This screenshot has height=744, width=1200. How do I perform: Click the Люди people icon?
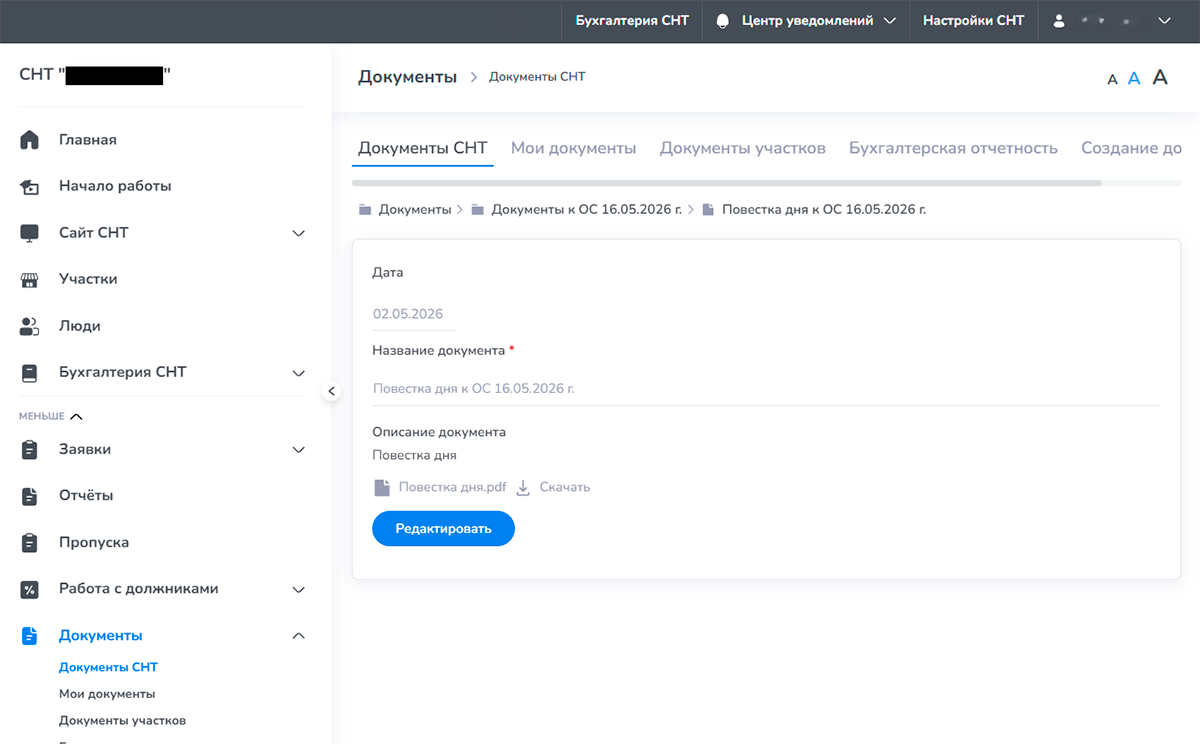point(30,326)
